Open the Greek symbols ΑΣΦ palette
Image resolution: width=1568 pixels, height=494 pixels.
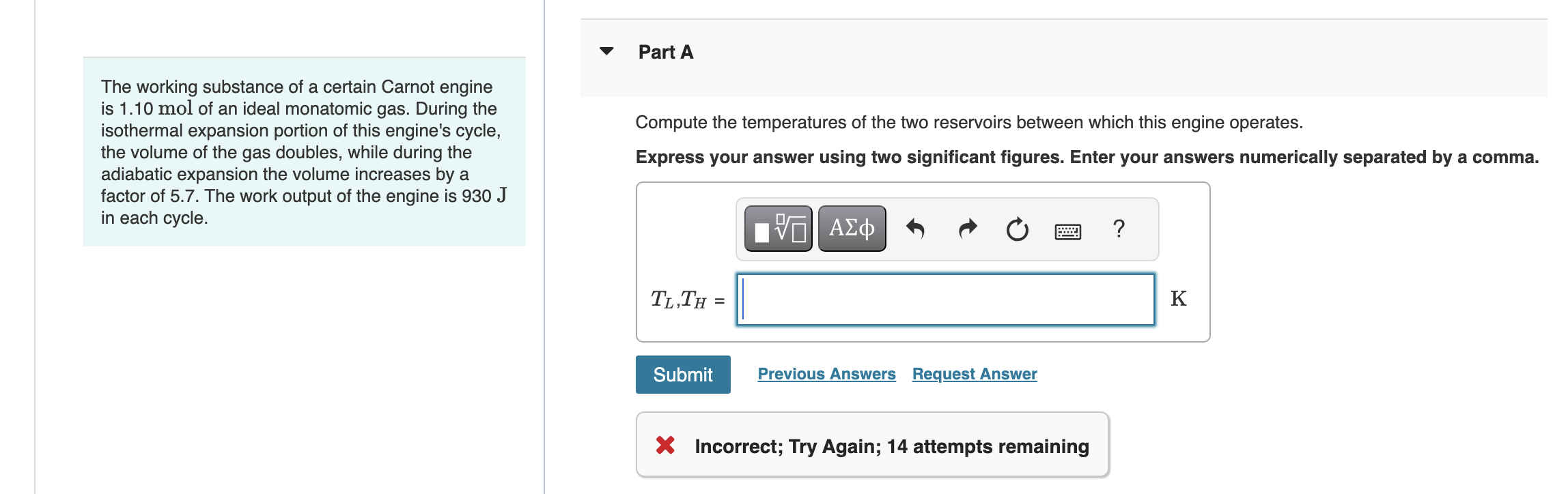point(852,229)
